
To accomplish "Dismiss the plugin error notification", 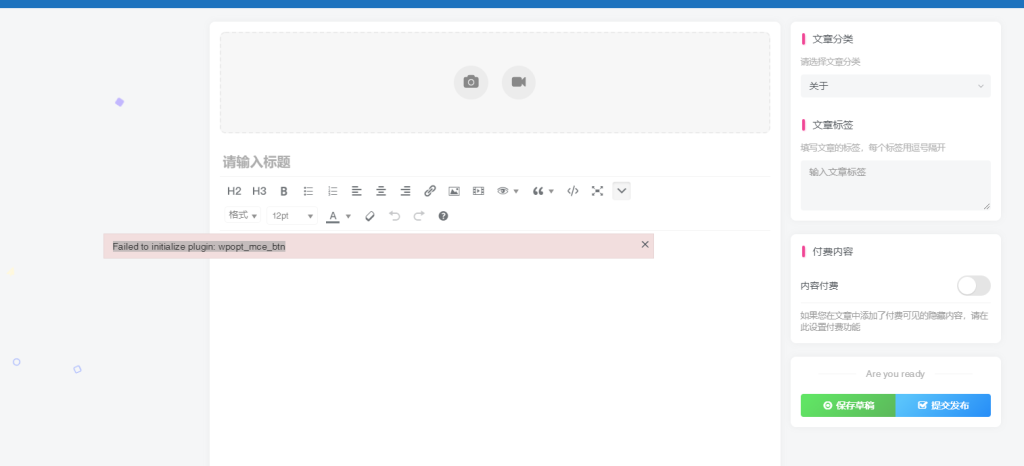I will point(645,244).
